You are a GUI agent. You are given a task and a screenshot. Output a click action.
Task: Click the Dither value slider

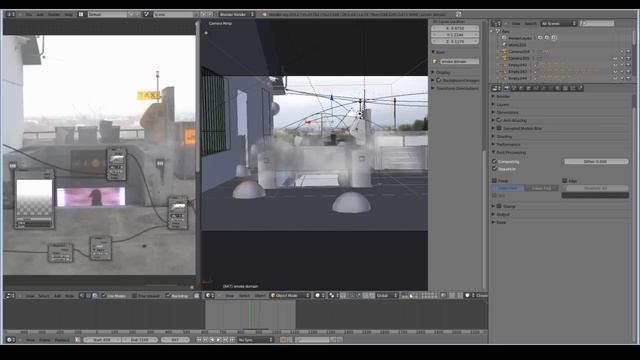(x=595, y=162)
